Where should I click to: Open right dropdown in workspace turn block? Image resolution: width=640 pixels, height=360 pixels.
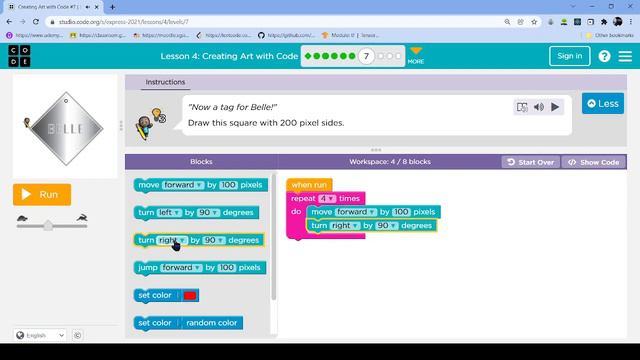click(345, 226)
